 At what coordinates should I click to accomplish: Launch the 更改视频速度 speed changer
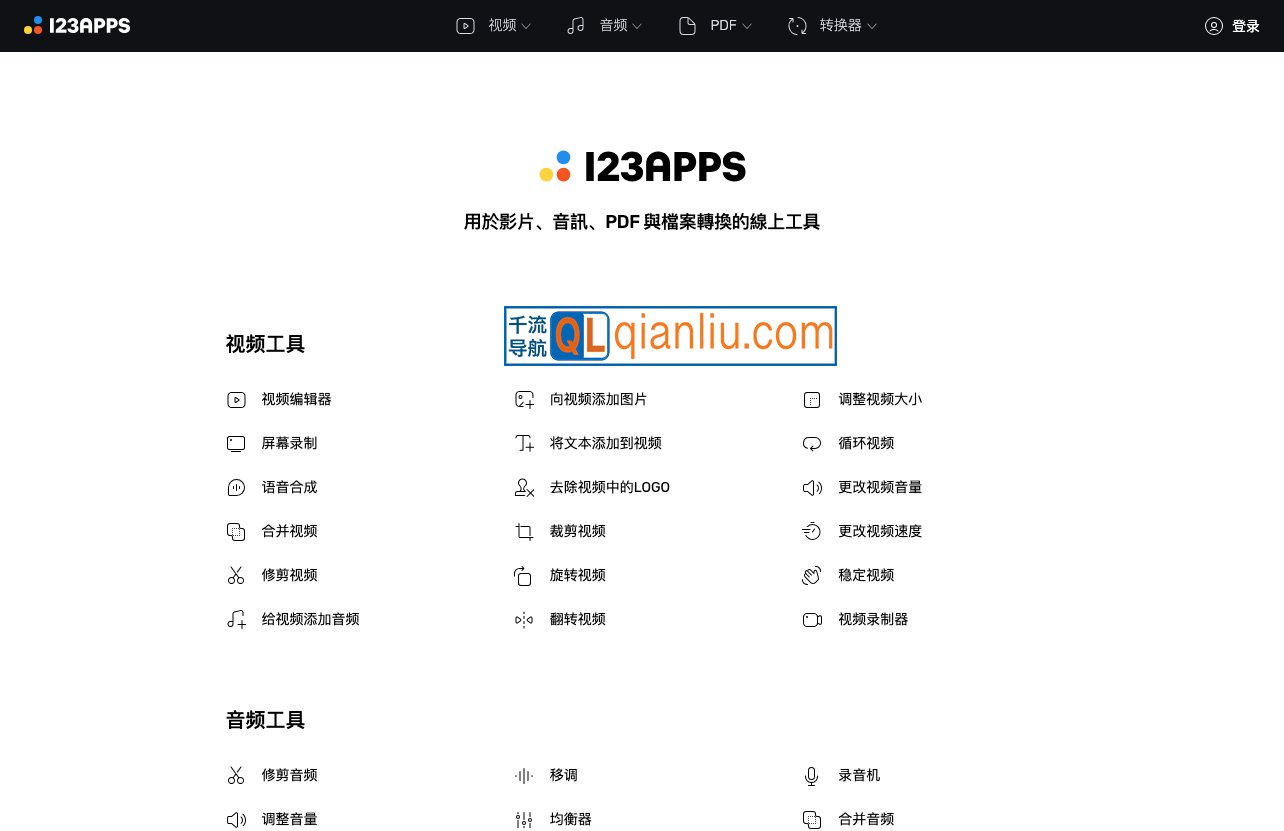[x=880, y=531]
